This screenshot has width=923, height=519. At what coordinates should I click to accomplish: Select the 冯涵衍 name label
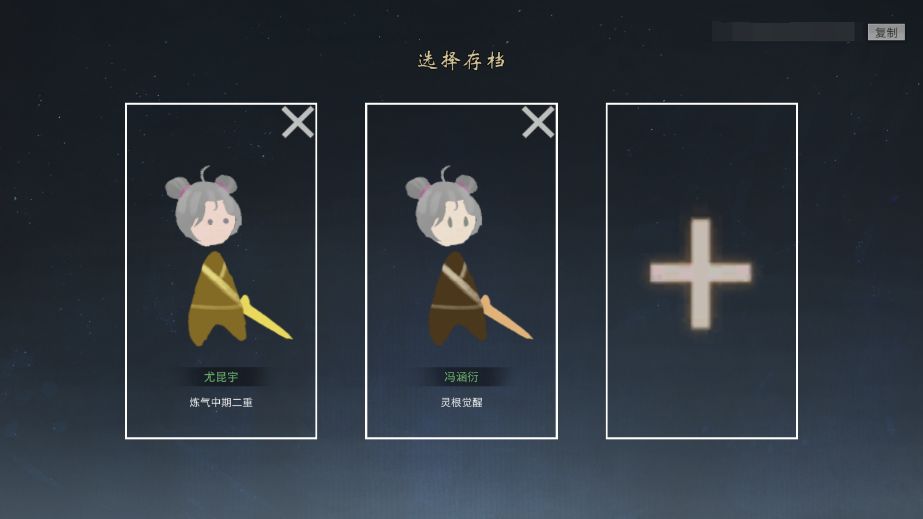click(461, 377)
